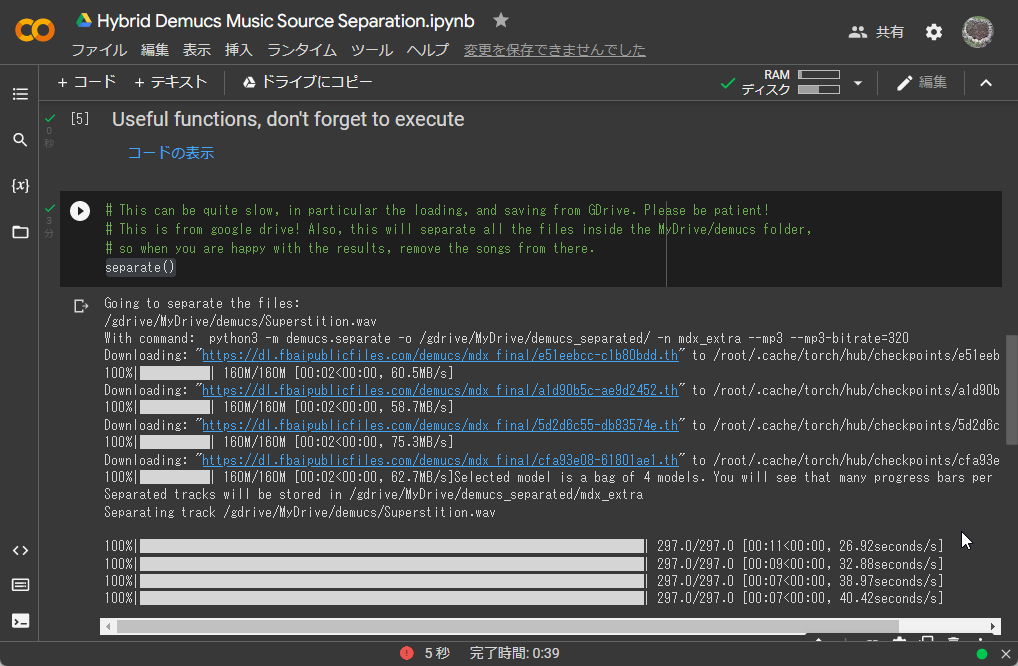This screenshot has height=666, width=1018.
Task: Open the e51eebcc-c1b80bdd.th download link
Action: click(440, 356)
